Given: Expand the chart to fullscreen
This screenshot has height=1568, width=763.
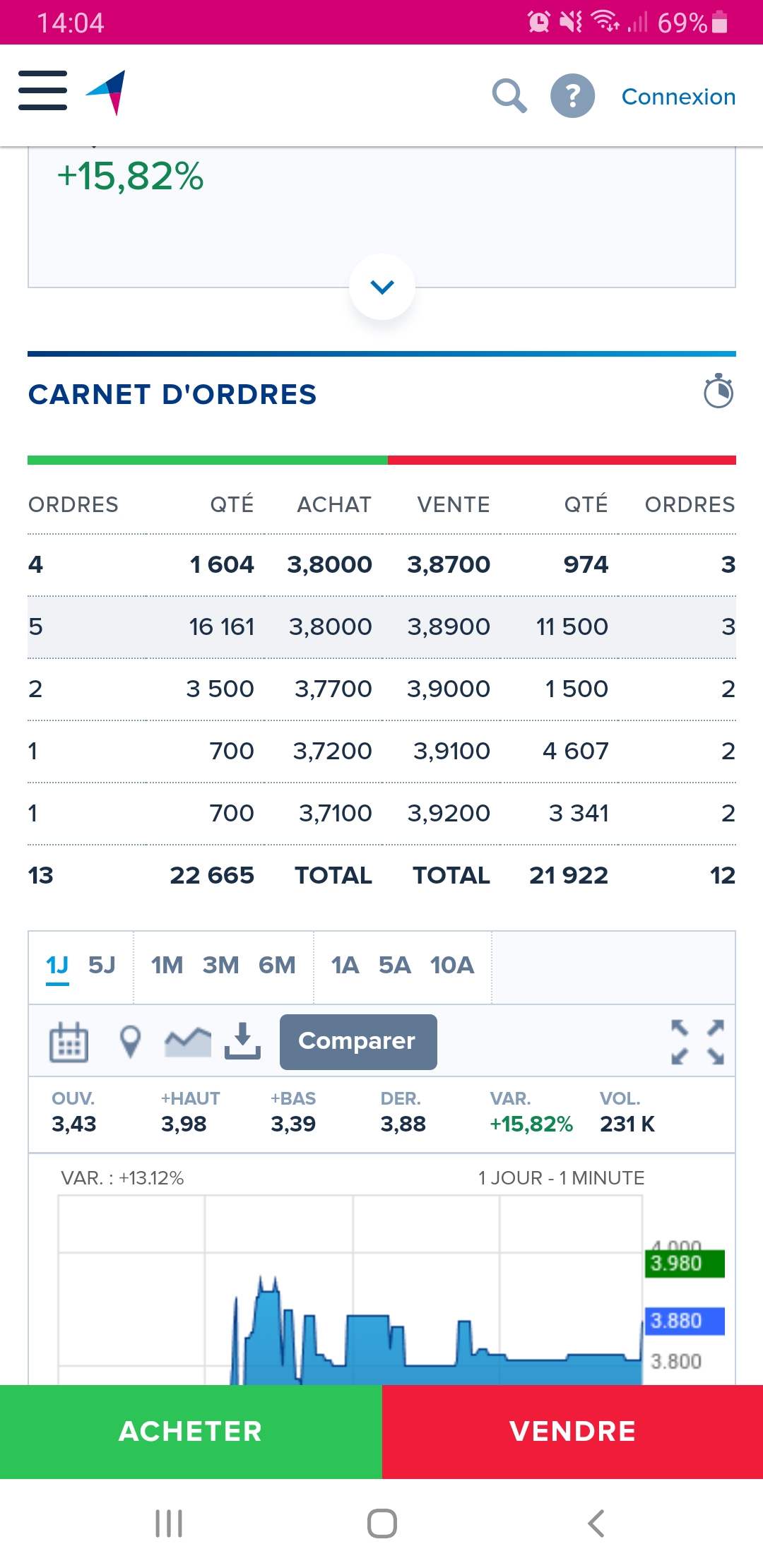Looking at the screenshot, I should (x=697, y=1042).
